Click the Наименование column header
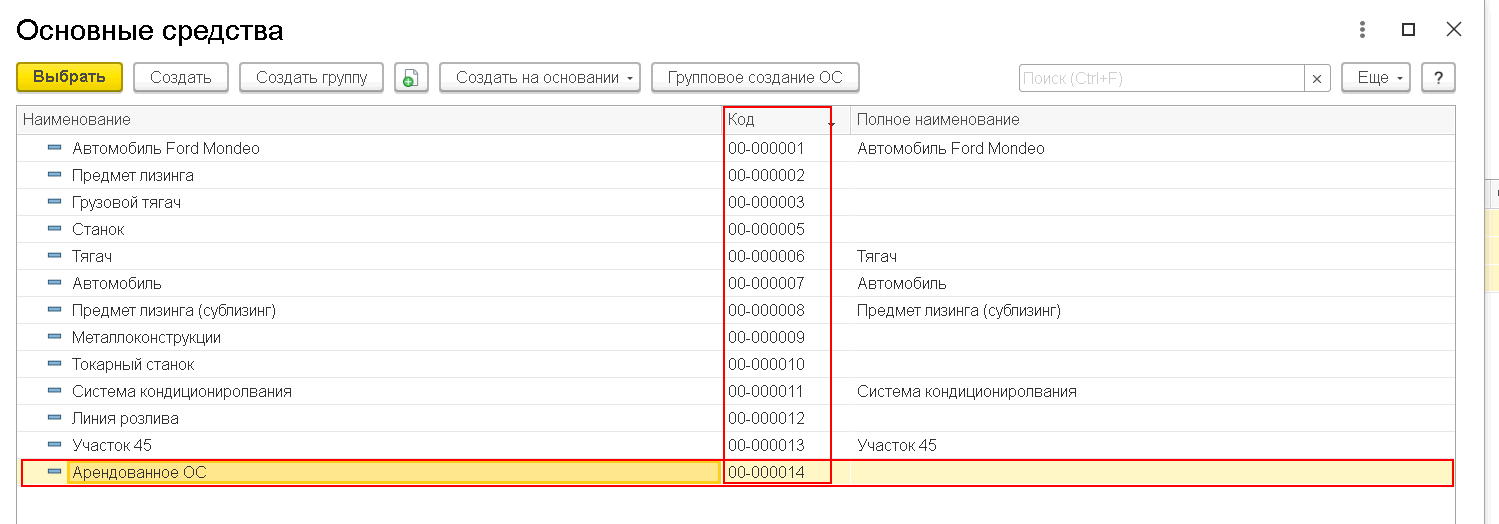 click(x=370, y=120)
